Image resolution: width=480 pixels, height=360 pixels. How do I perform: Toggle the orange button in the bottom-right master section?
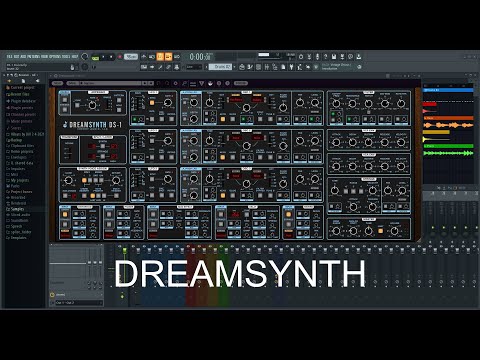380,231
